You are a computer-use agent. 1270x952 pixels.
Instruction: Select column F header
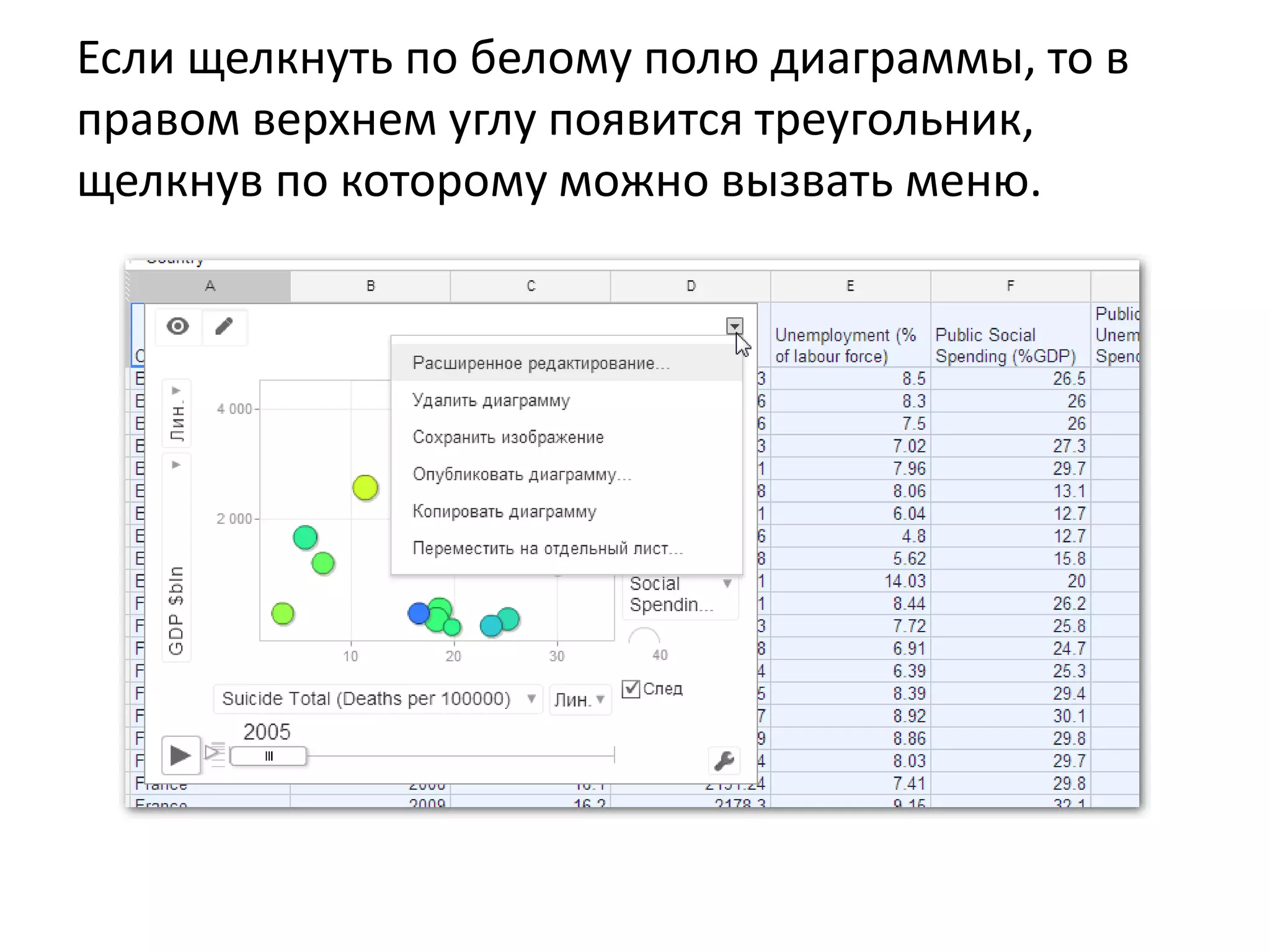(x=1010, y=286)
